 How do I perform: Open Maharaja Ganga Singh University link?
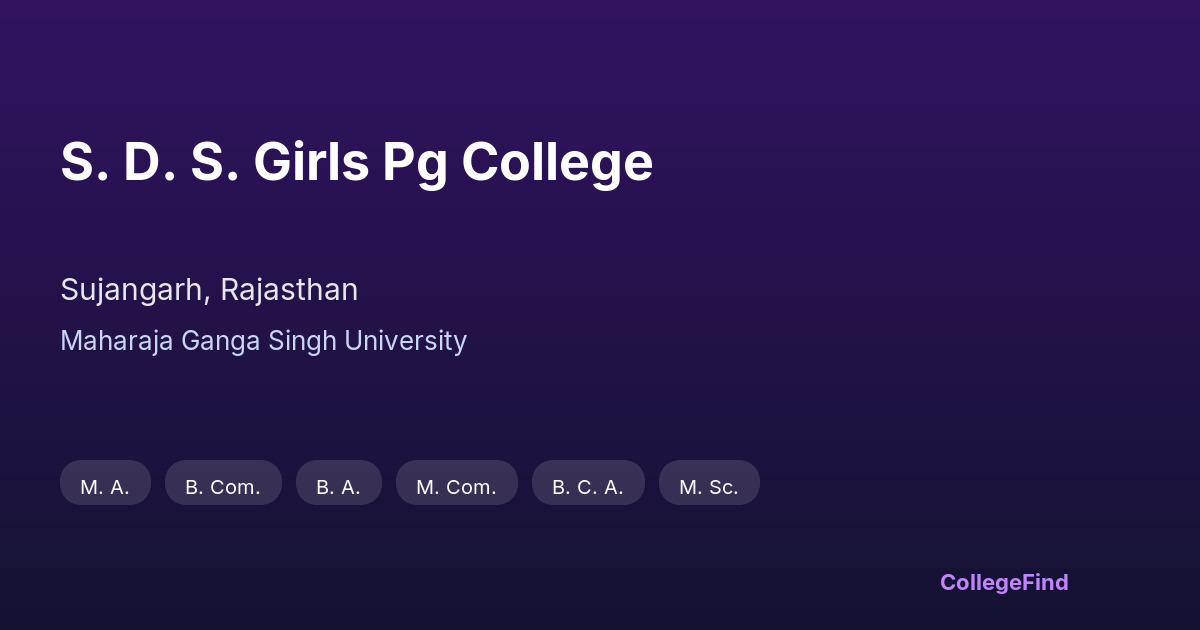263,341
